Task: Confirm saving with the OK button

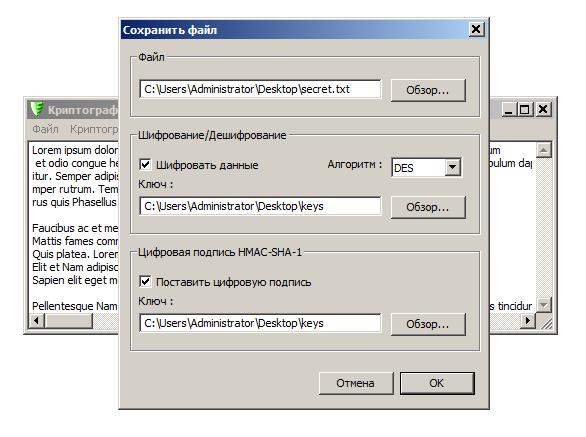Action: click(437, 383)
